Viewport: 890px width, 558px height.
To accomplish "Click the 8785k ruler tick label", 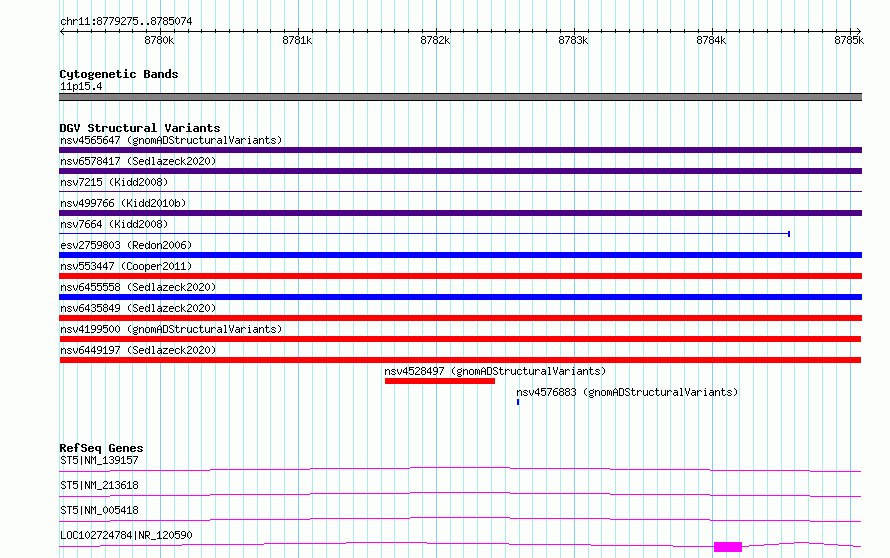I will tap(849, 40).
